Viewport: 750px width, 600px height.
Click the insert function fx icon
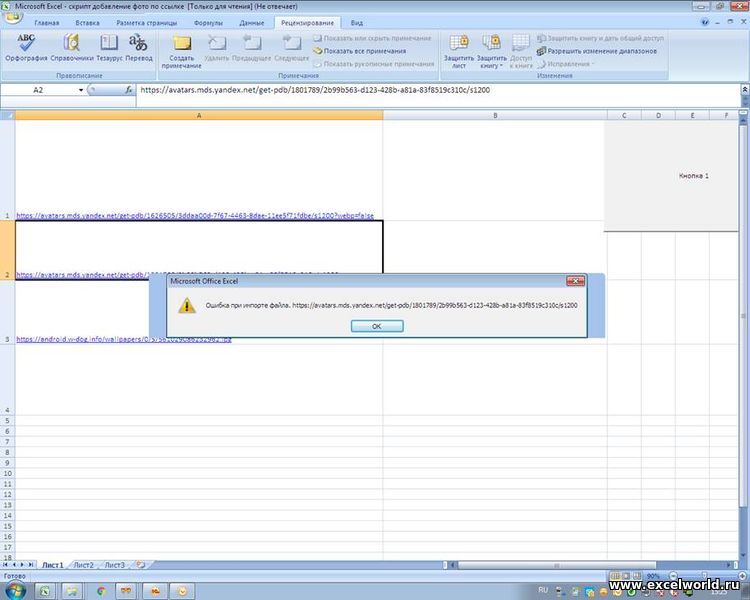click(x=129, y=89)
